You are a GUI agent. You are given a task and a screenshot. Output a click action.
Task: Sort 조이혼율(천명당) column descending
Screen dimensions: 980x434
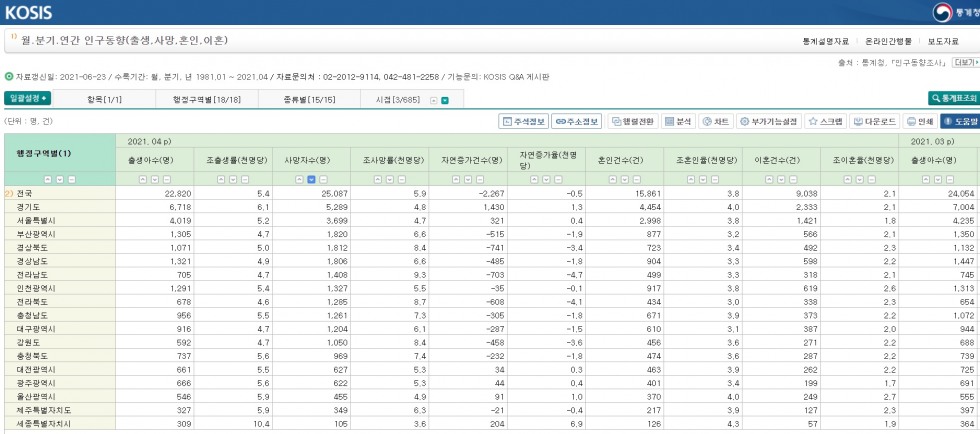(x=859, y=179)
